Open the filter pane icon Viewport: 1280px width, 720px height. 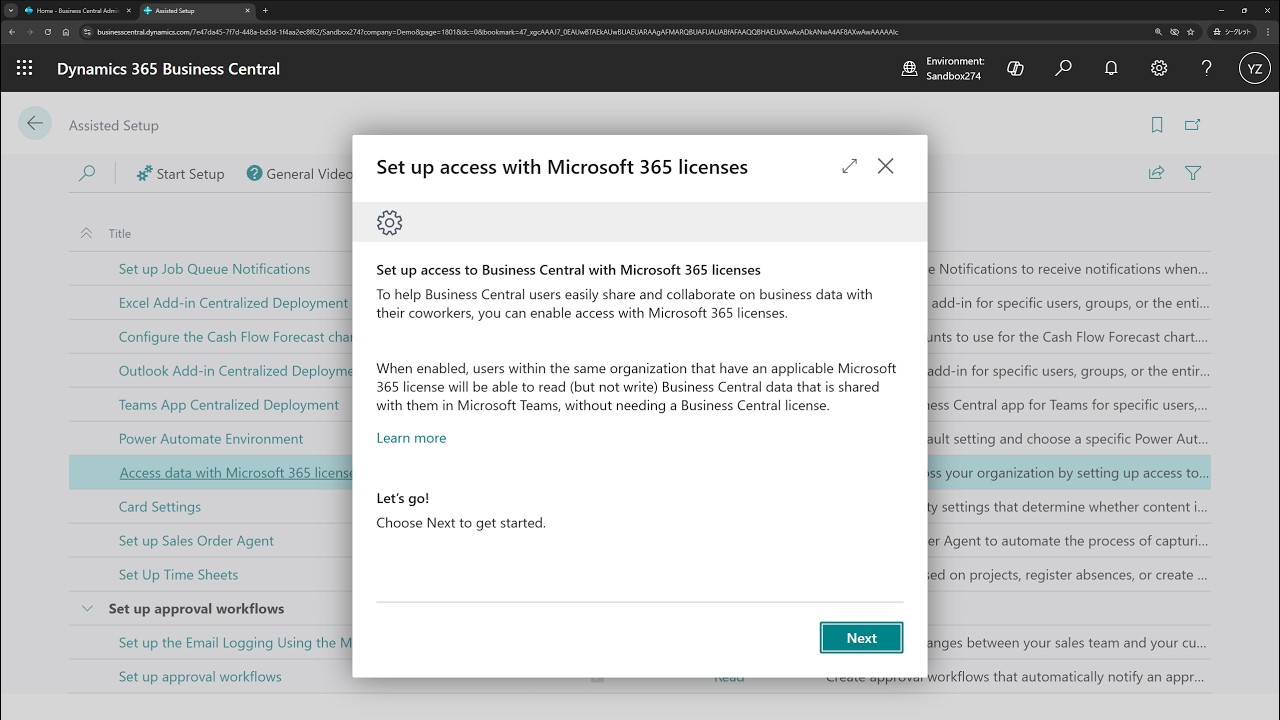pos(1193,173)
